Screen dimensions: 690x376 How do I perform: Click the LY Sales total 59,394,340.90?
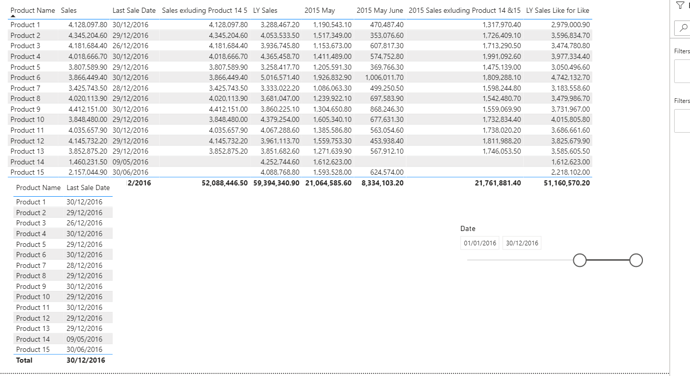coord(276,183)
